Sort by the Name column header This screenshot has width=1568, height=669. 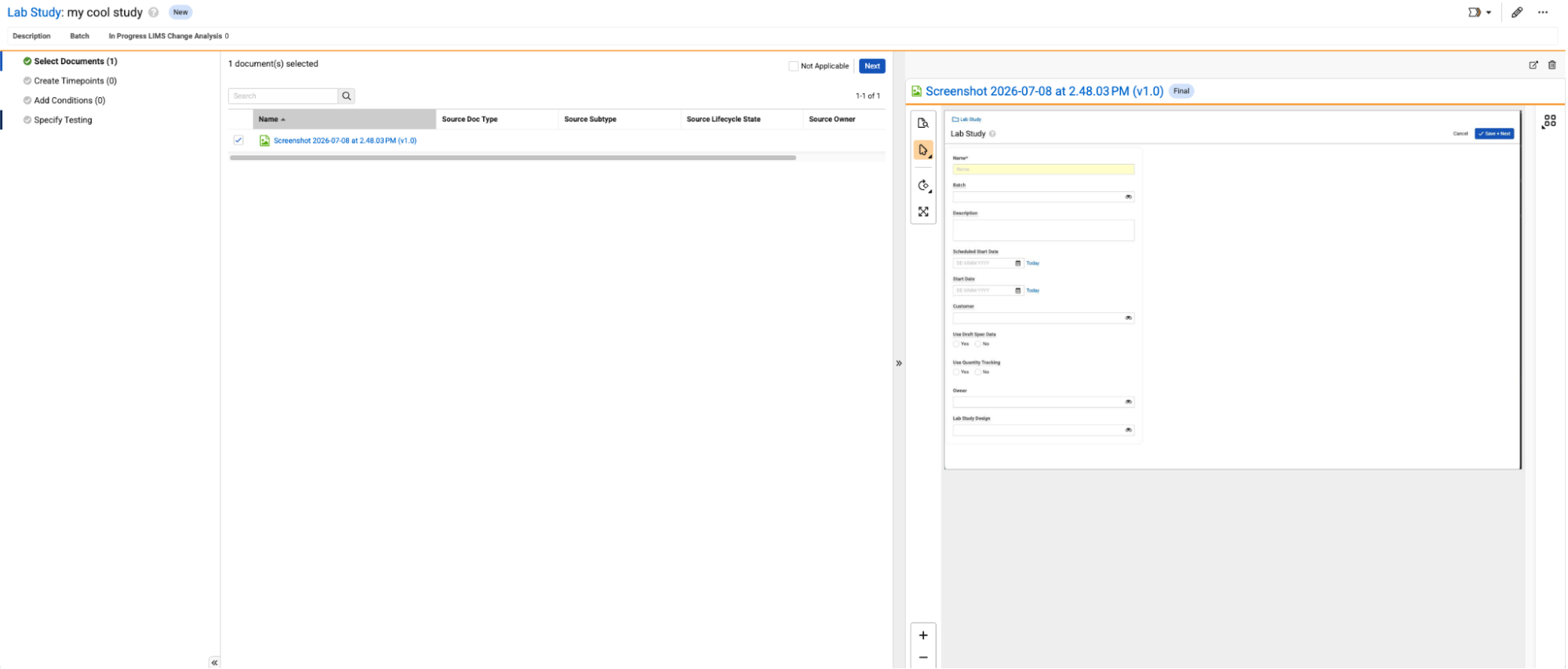pyautogui.click(x=344, y=119)
